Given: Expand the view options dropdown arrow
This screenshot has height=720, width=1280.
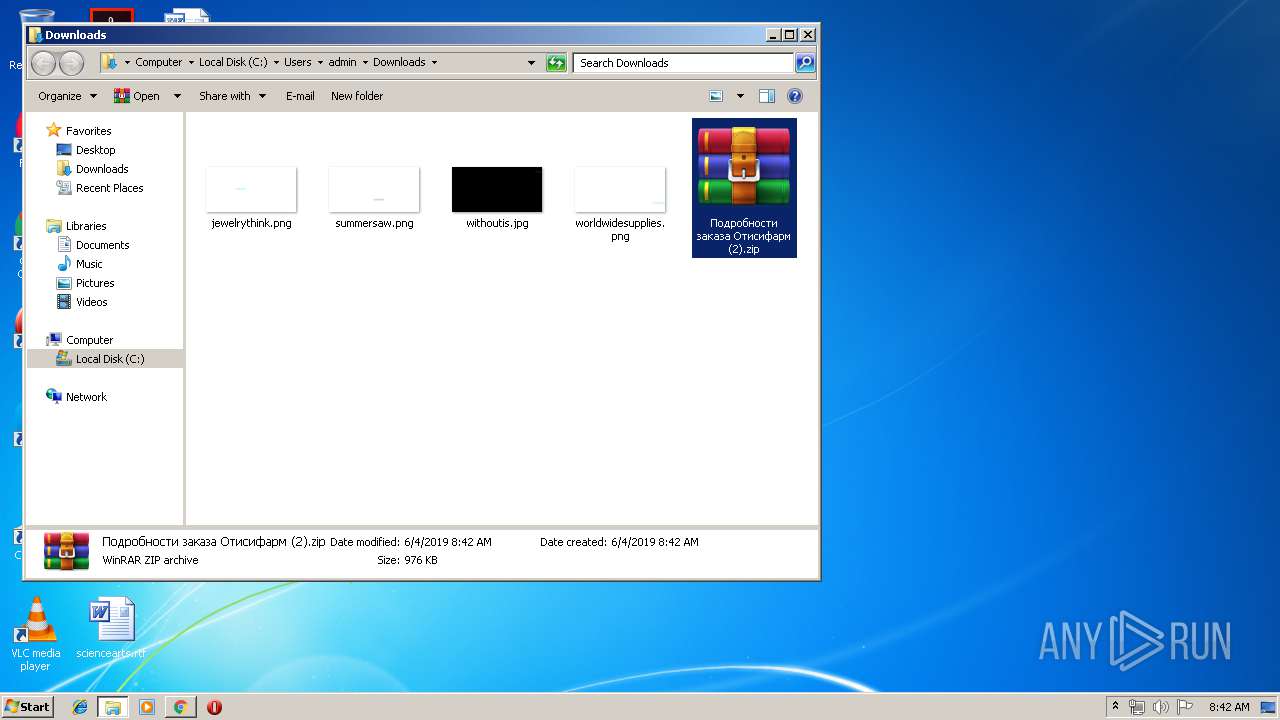Looking at the screenshot, I should (x=740, y=96).
